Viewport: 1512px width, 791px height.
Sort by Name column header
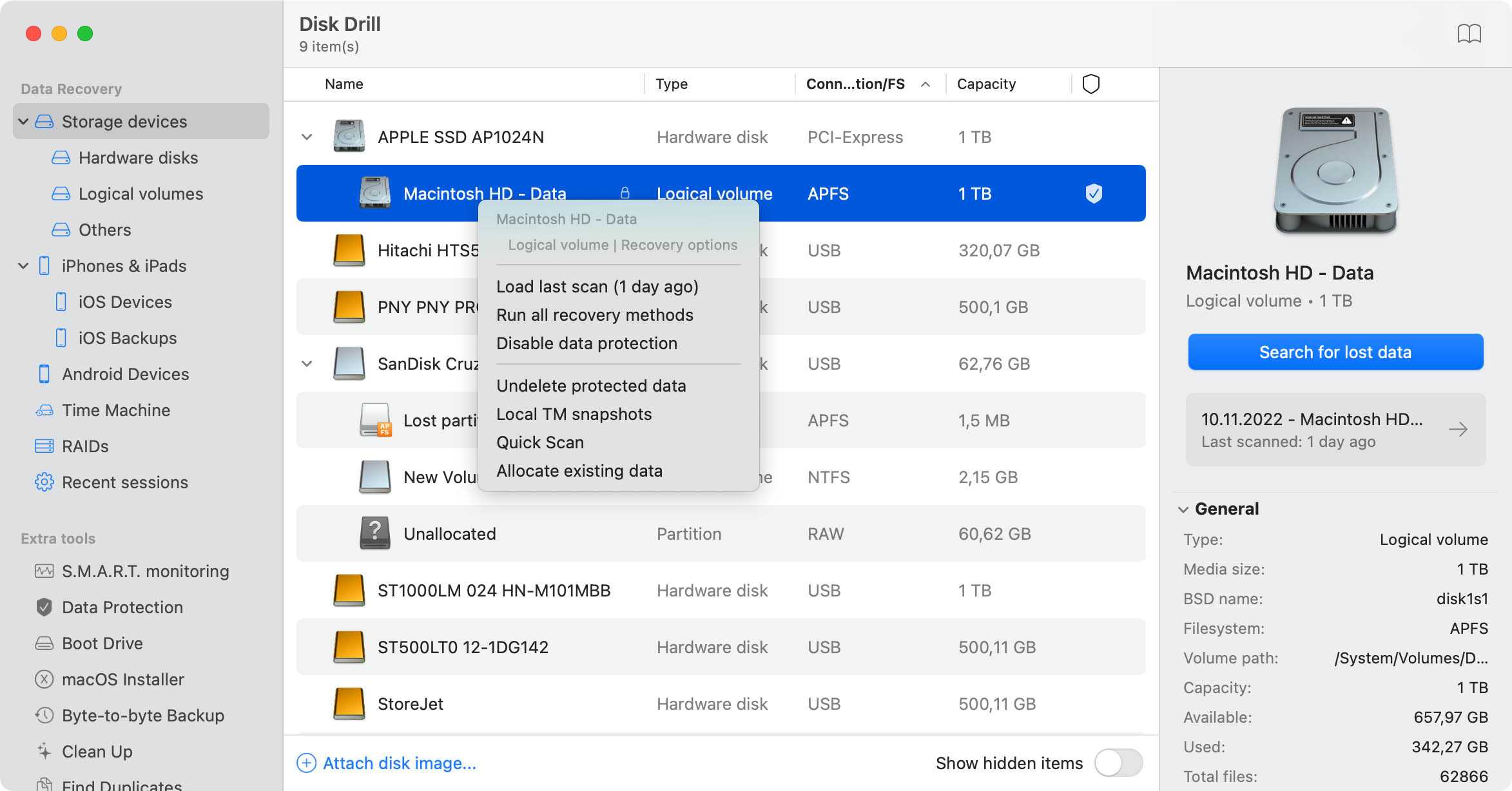pyautogui.click(x=344, y=84)
